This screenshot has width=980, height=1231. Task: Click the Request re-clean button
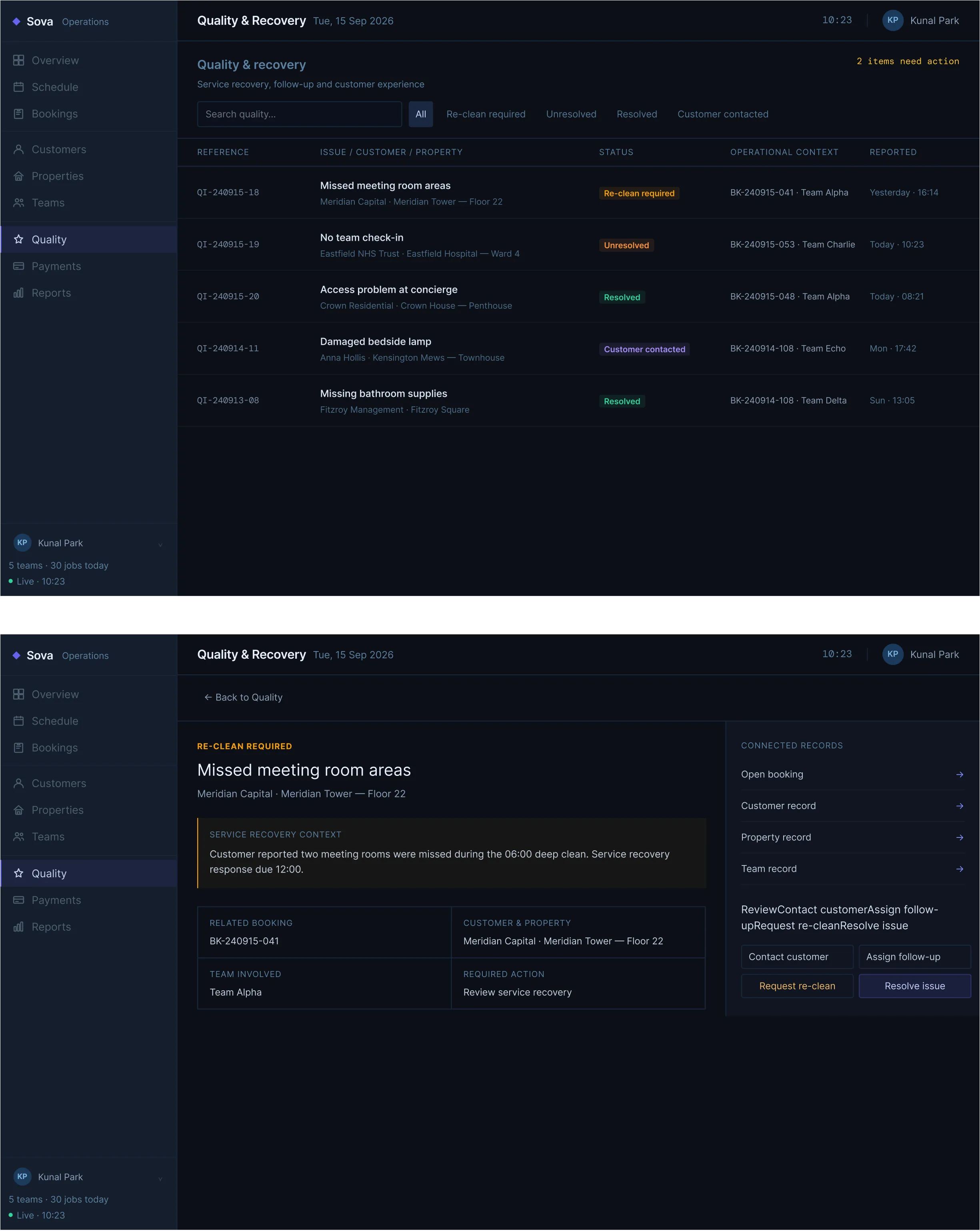coord(797,986)
